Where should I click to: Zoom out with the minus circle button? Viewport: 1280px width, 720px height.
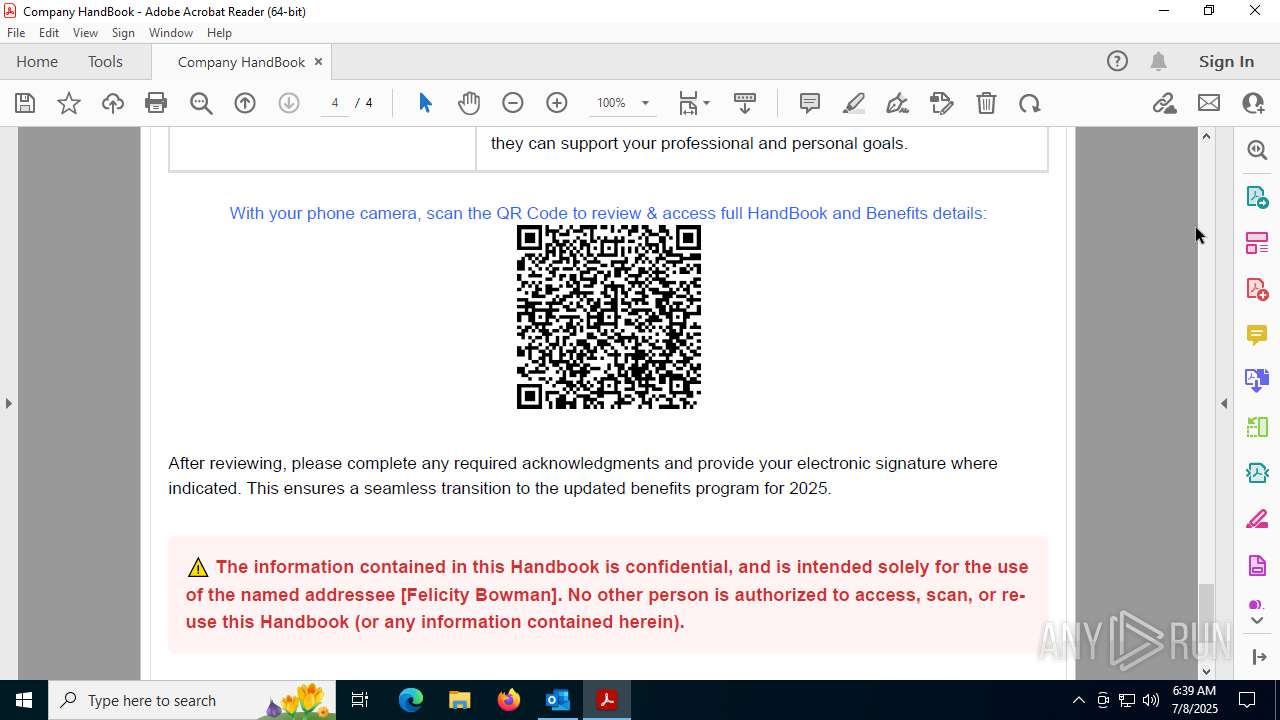pyautogui.click(x=513, y=103)
